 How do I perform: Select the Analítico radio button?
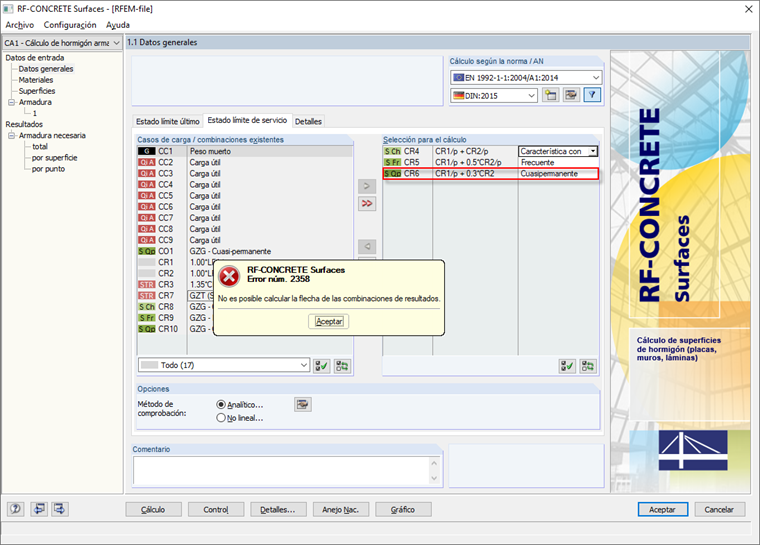[x=221, y=404]
